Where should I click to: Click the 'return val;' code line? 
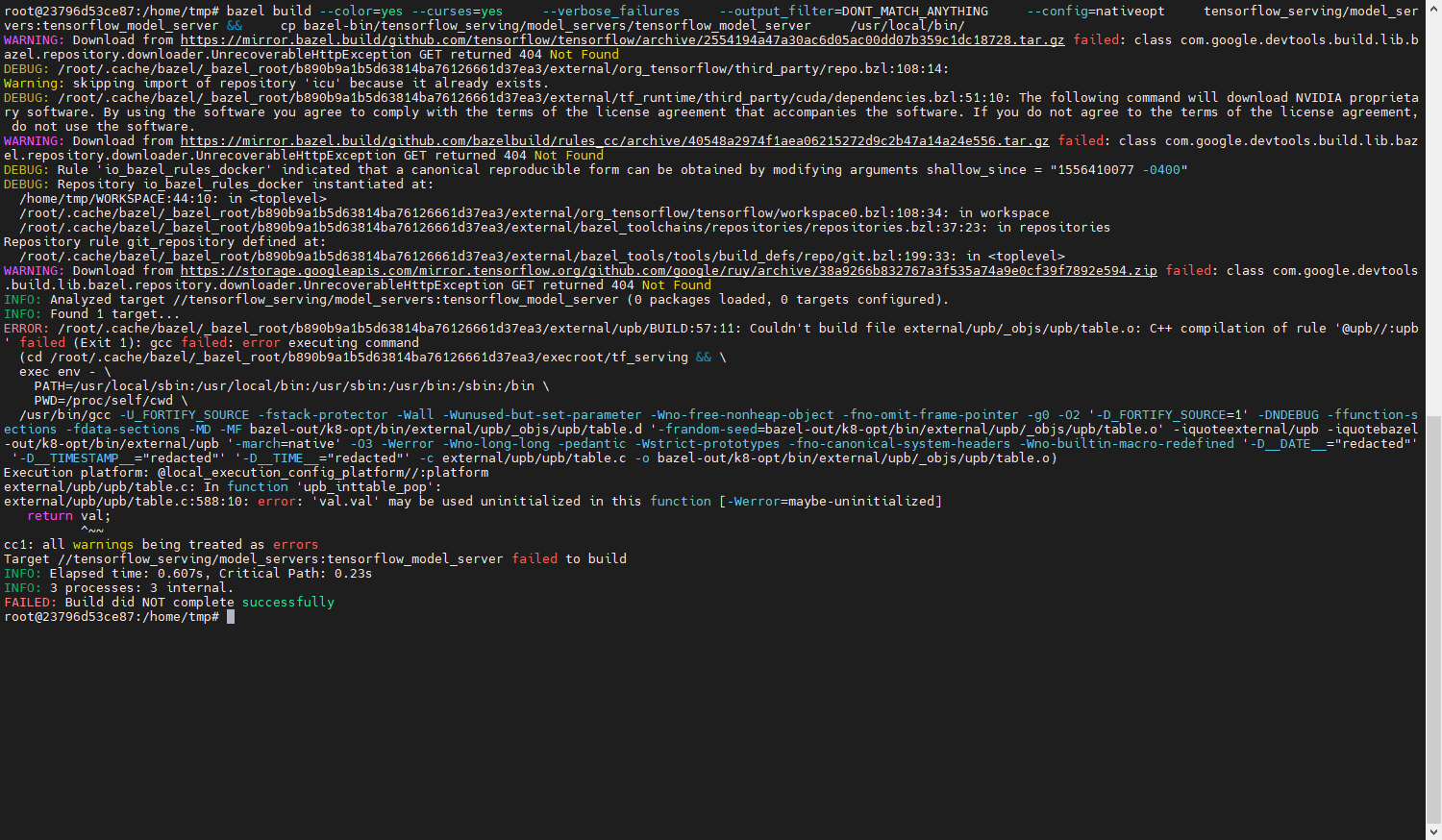[69, 516]
